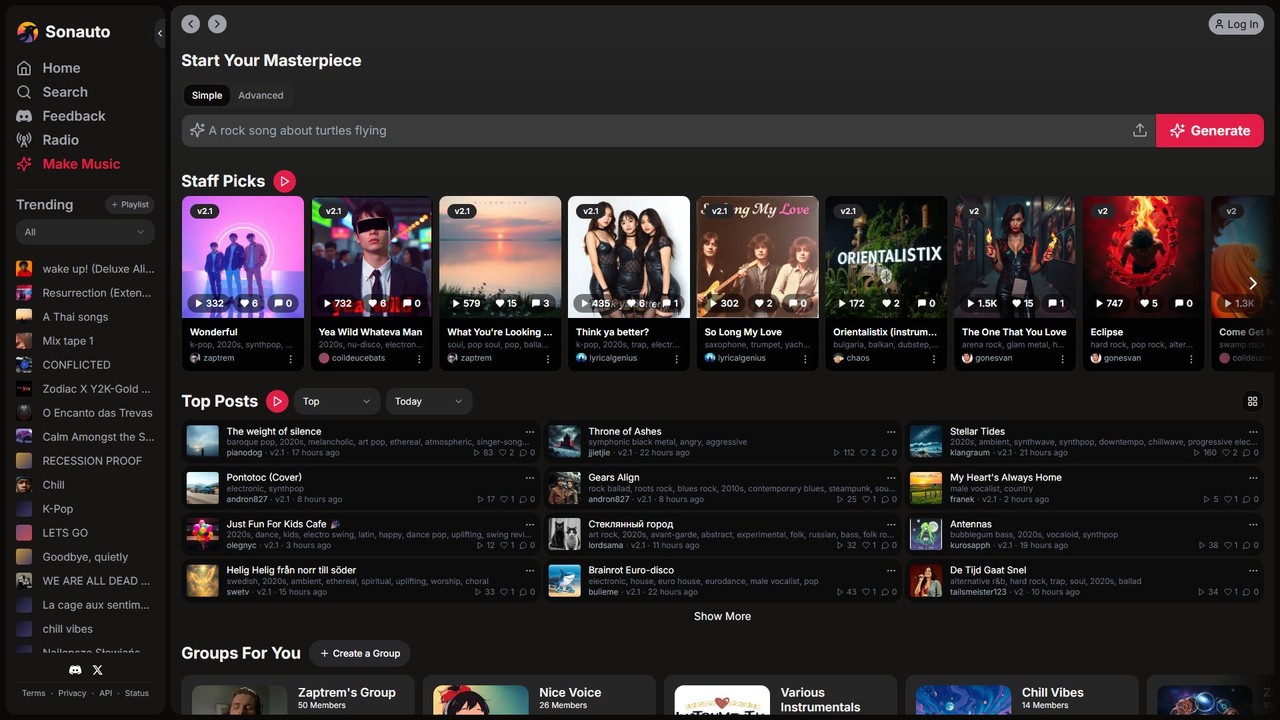Click Show More under Top Posts
Image resolution: width=1280 pixels, height=720 pixels.
point(722,616)
